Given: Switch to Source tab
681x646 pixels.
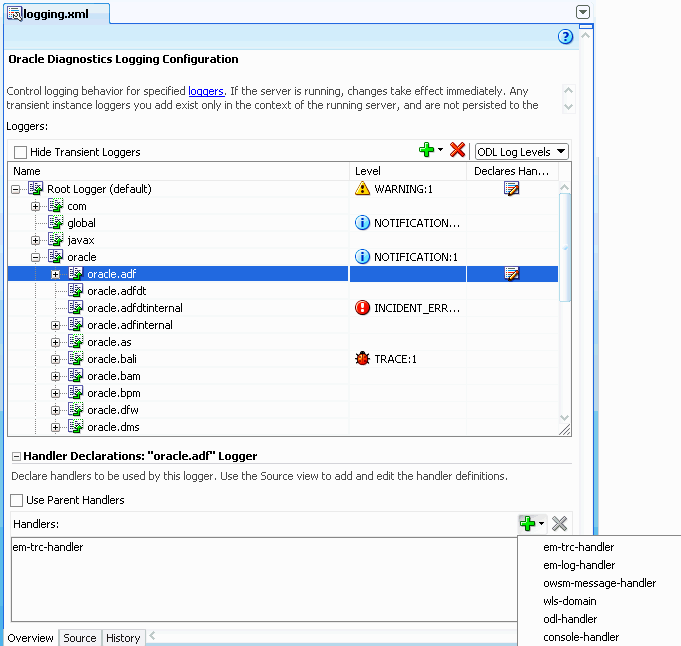Looking at the screenshot, I should 80,638.
